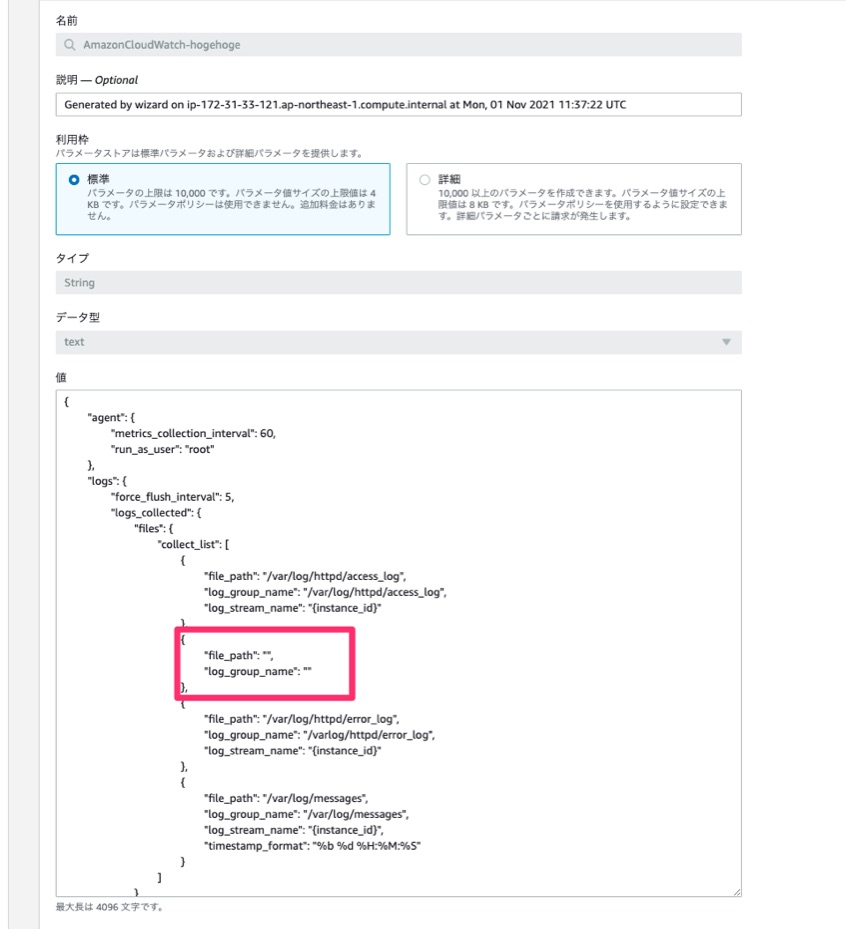
Task: Click the /var/log/messages file_path line
Action: point(289,798)
